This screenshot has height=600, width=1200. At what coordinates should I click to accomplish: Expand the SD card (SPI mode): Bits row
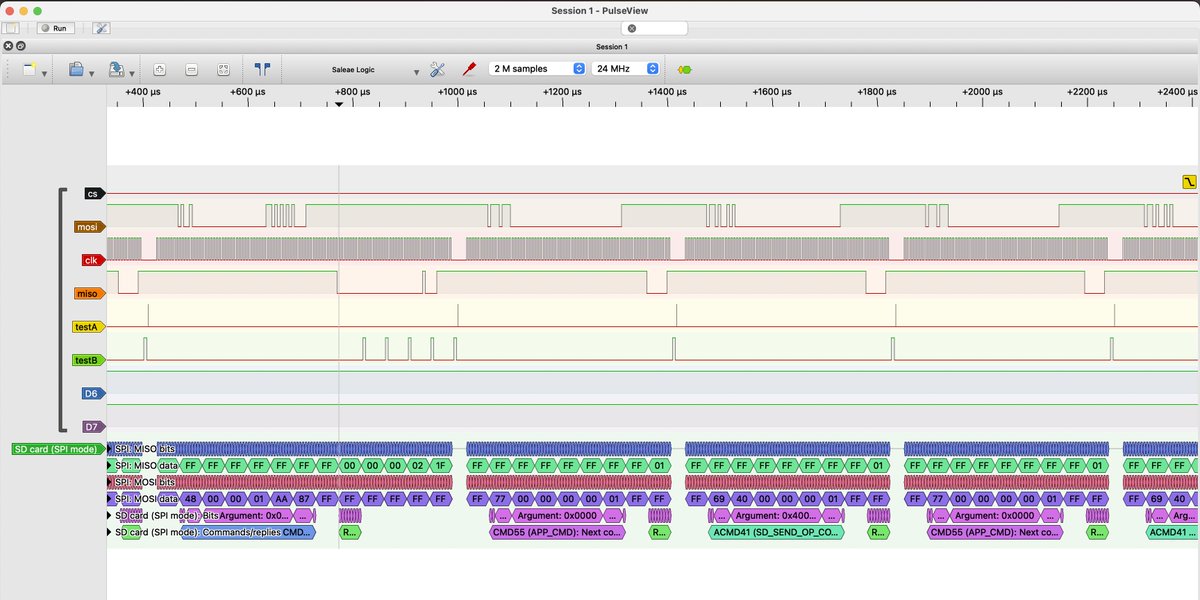tap(110, 516)
